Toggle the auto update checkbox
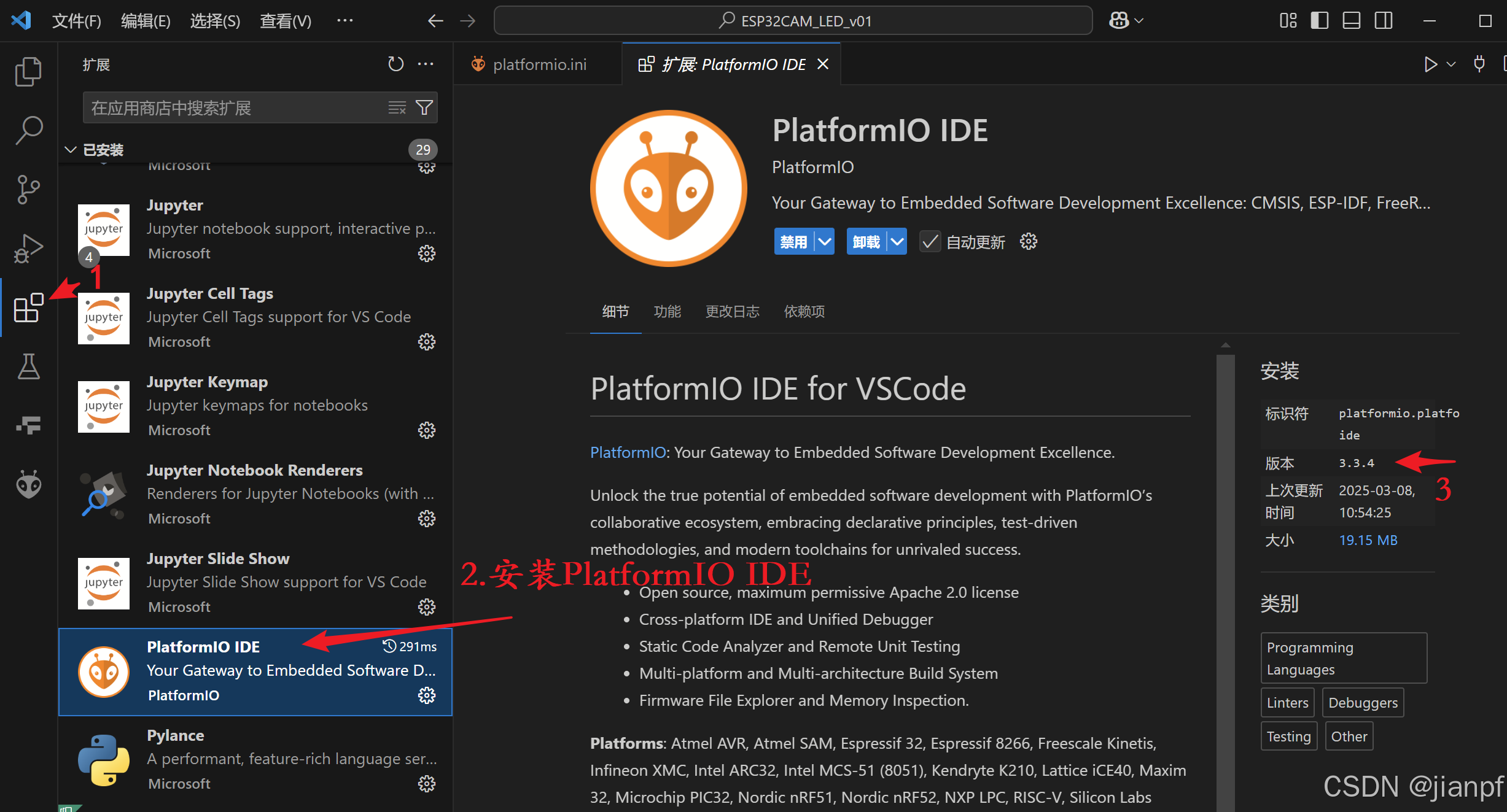Viewport: 1507px width, 812px height. [x=930, y=242]
